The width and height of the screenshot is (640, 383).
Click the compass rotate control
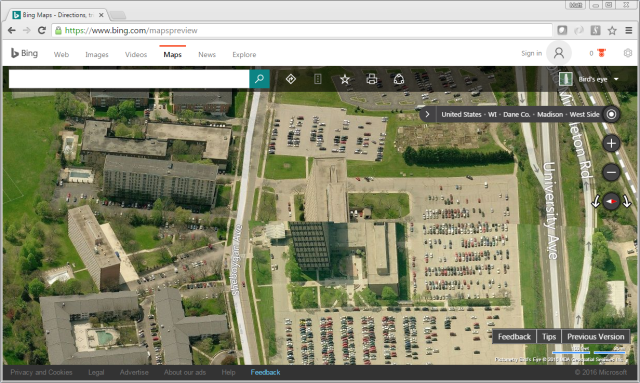coord(611,201)
